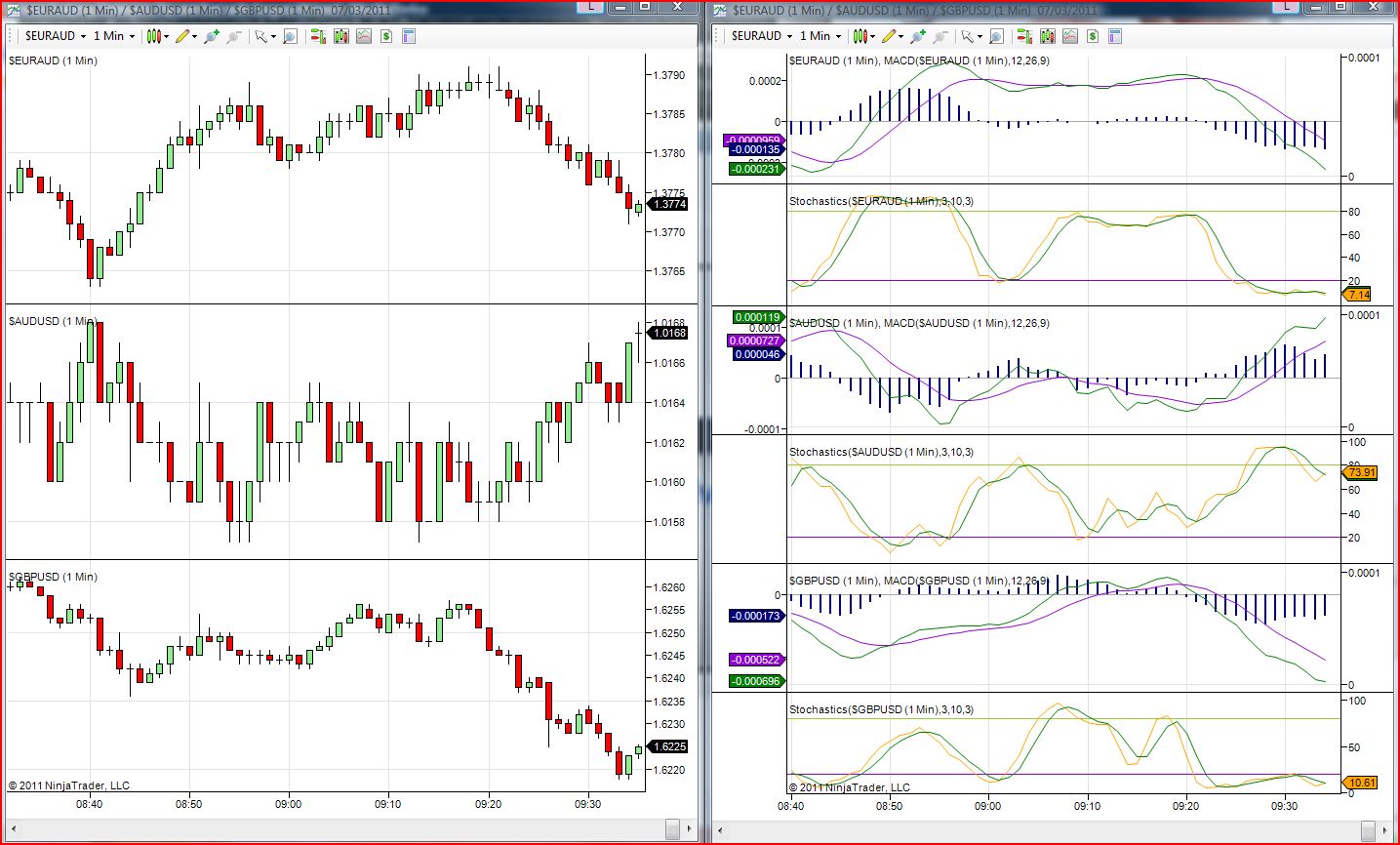The width and height of the screenshot is (1400, 845).
Task: Click the Stochastics($EURAUD) indicator label
Action: tap(881, 201)
